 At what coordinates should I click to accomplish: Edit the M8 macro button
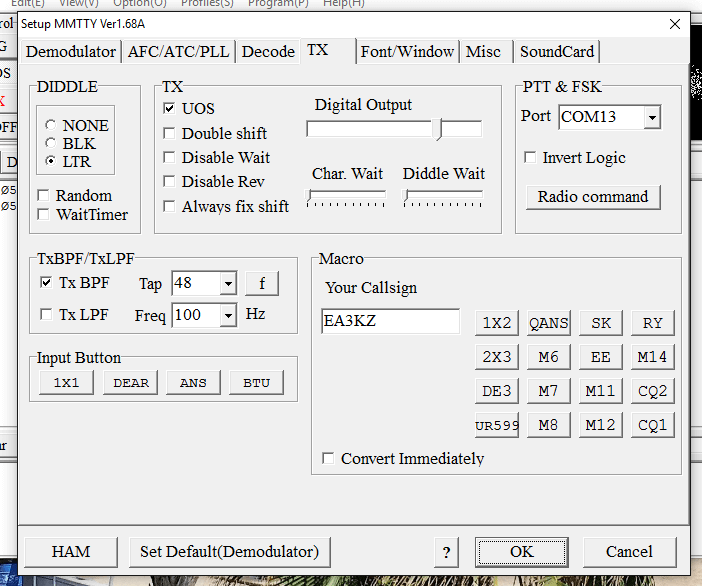pyautogui.click(x=548, y=425)
